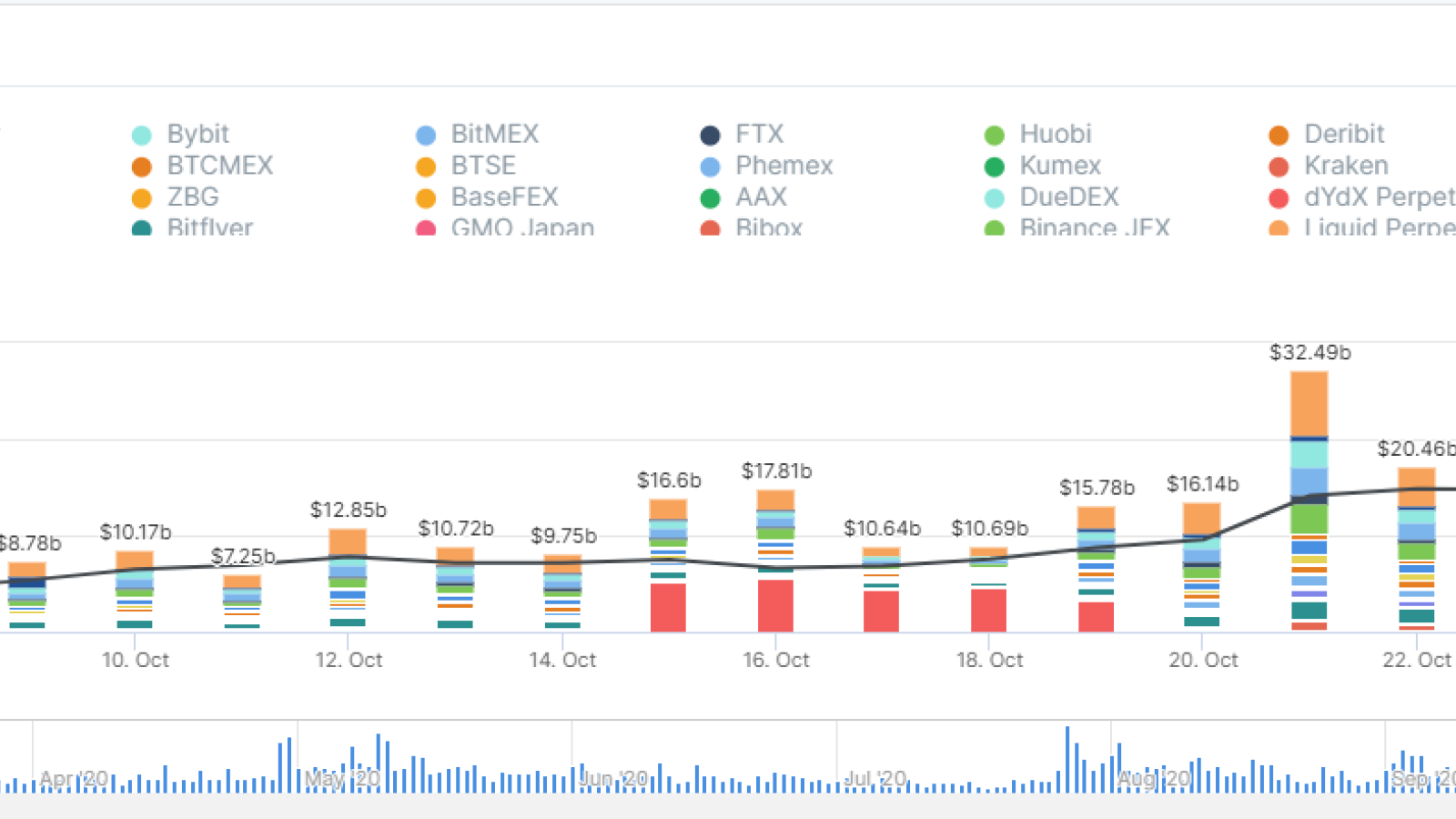1456x819 pixels.
Task: Click the green segment of the $32.49b bar
Action: (1309, 519)
